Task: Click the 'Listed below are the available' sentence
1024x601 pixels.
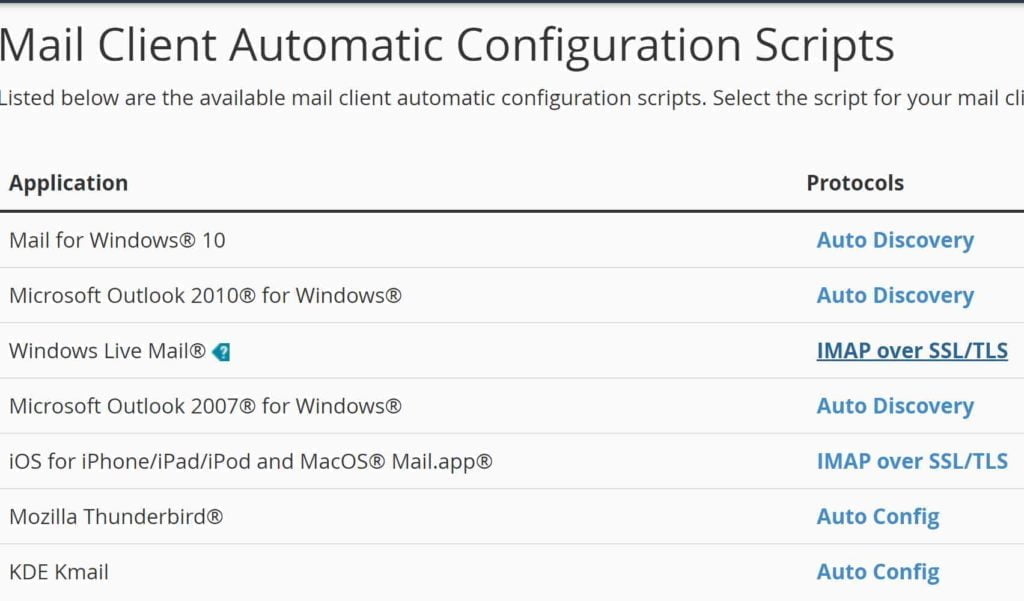Action: [353, 98]
